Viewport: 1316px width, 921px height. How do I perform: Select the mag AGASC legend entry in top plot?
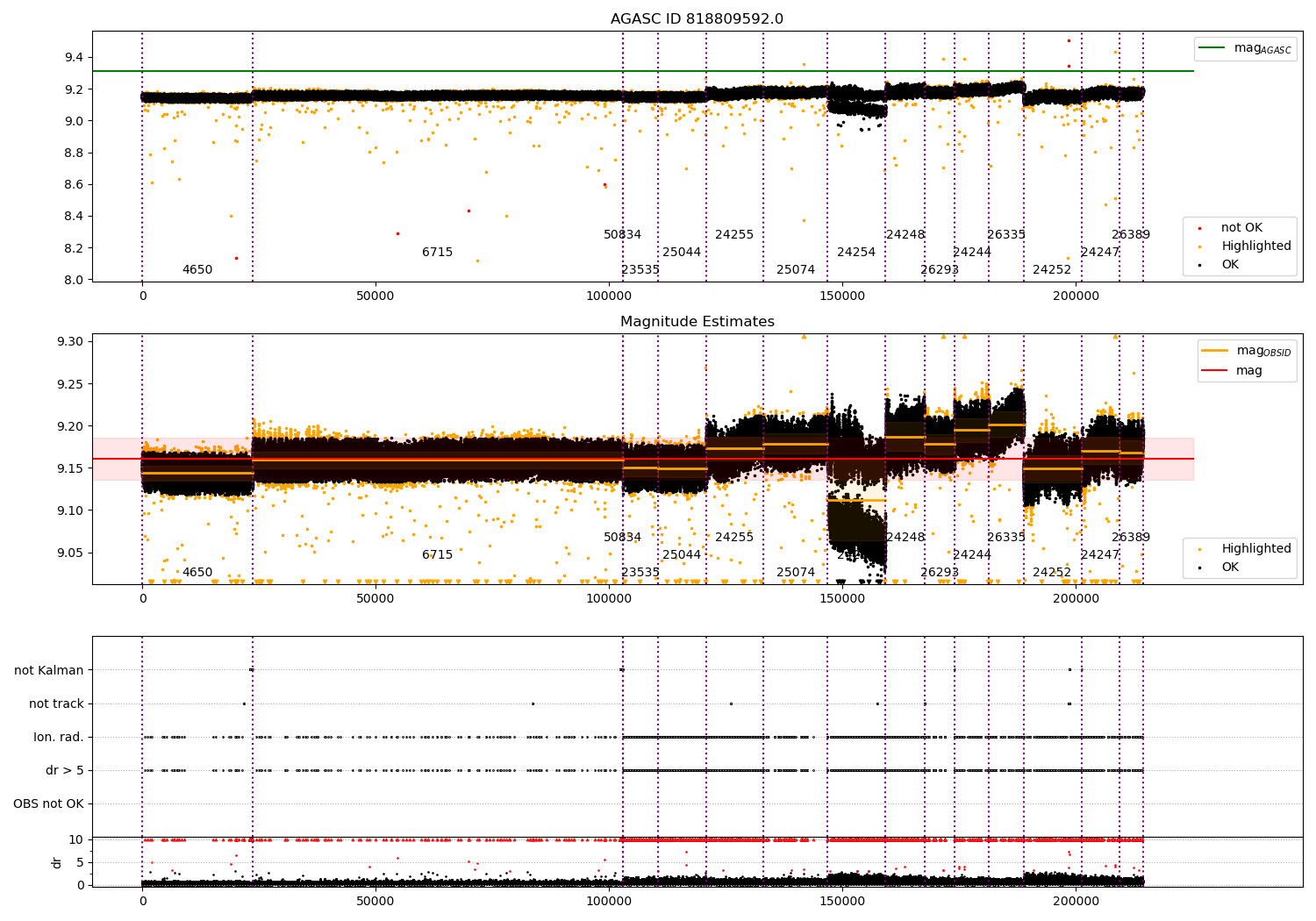pyautogui.click(x=1246, y=48)
